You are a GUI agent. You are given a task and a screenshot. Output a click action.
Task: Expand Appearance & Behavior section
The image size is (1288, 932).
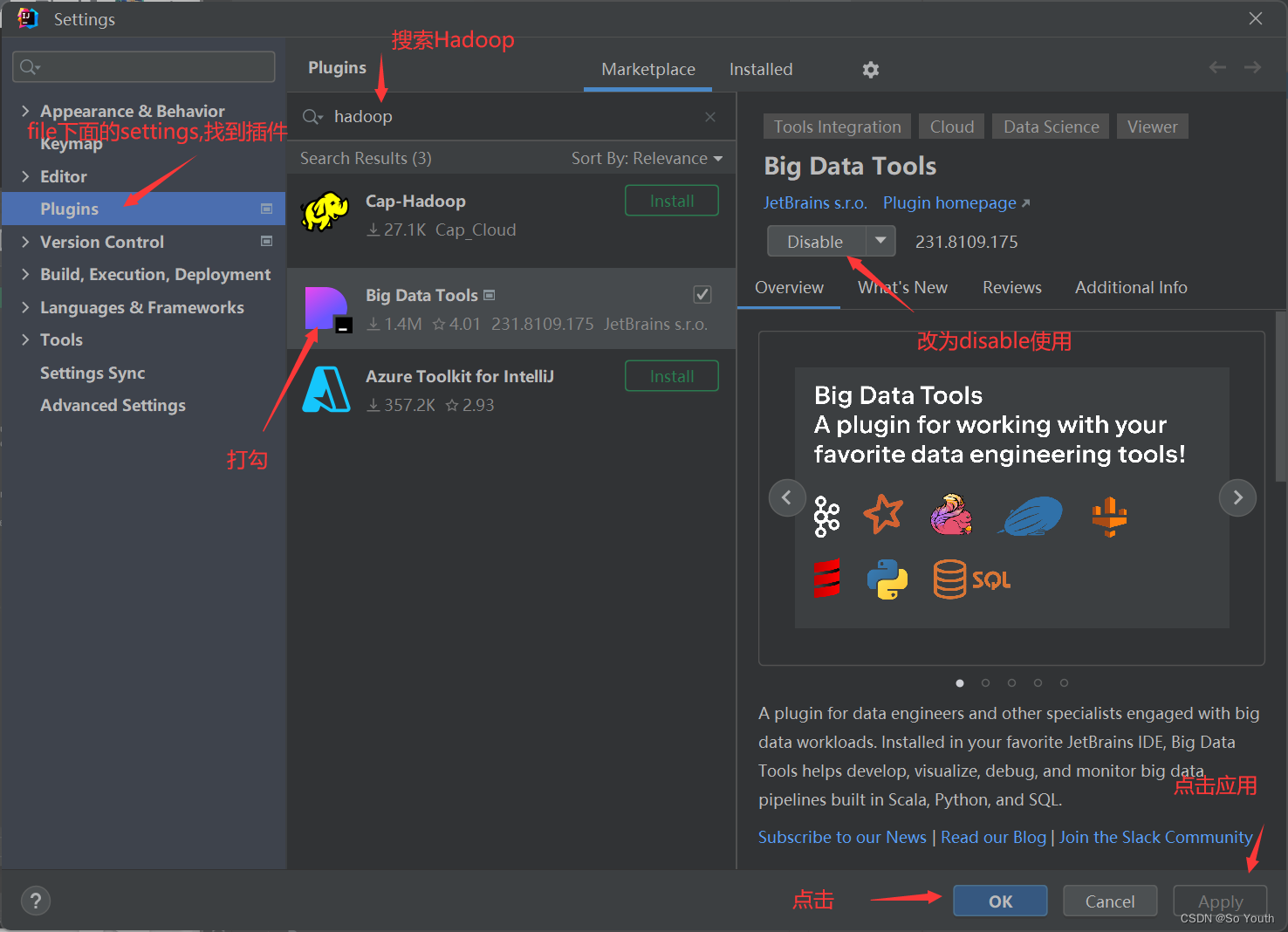[x=25, y=111]
